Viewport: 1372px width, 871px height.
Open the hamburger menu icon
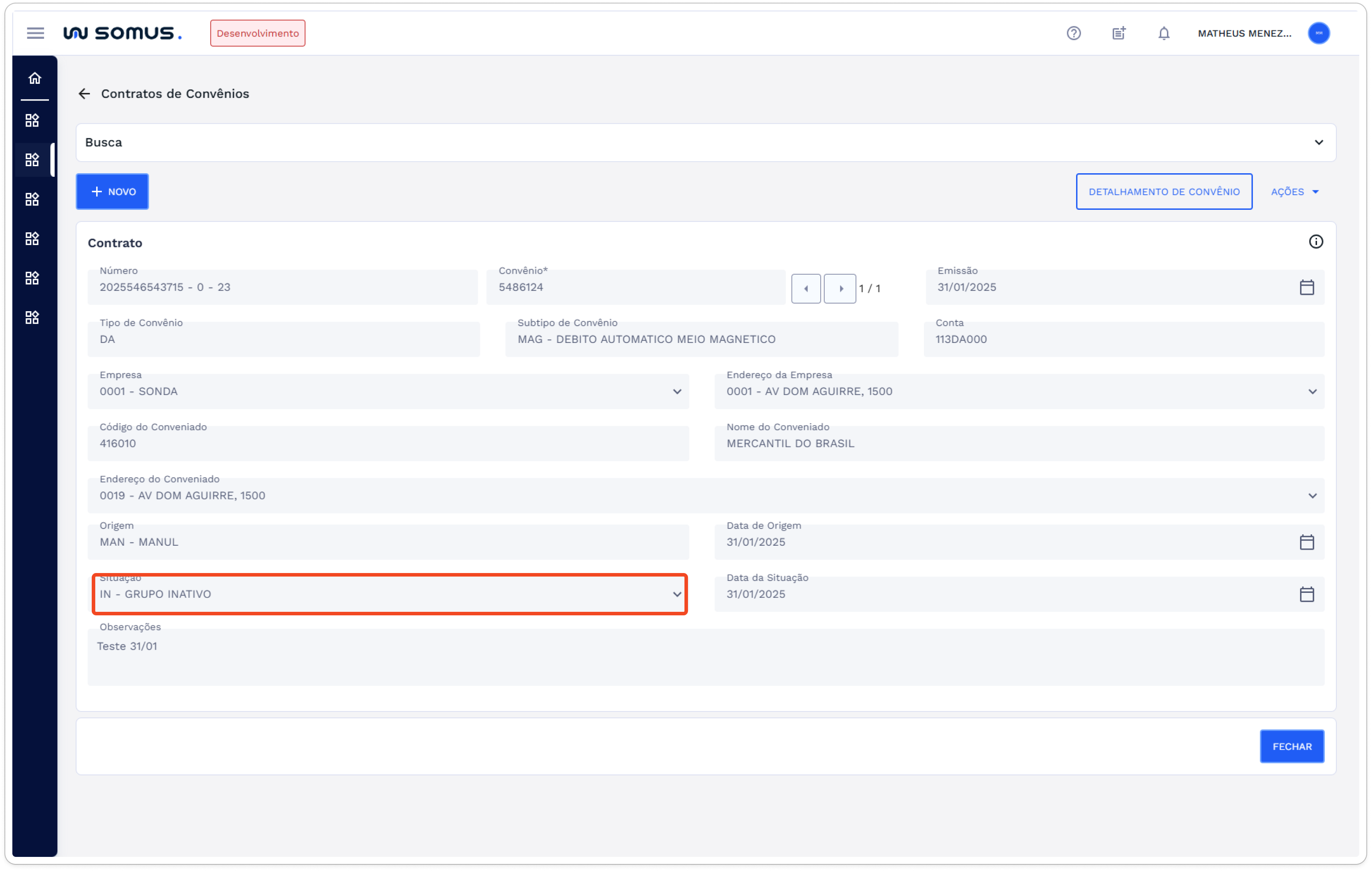click(35, 33)
